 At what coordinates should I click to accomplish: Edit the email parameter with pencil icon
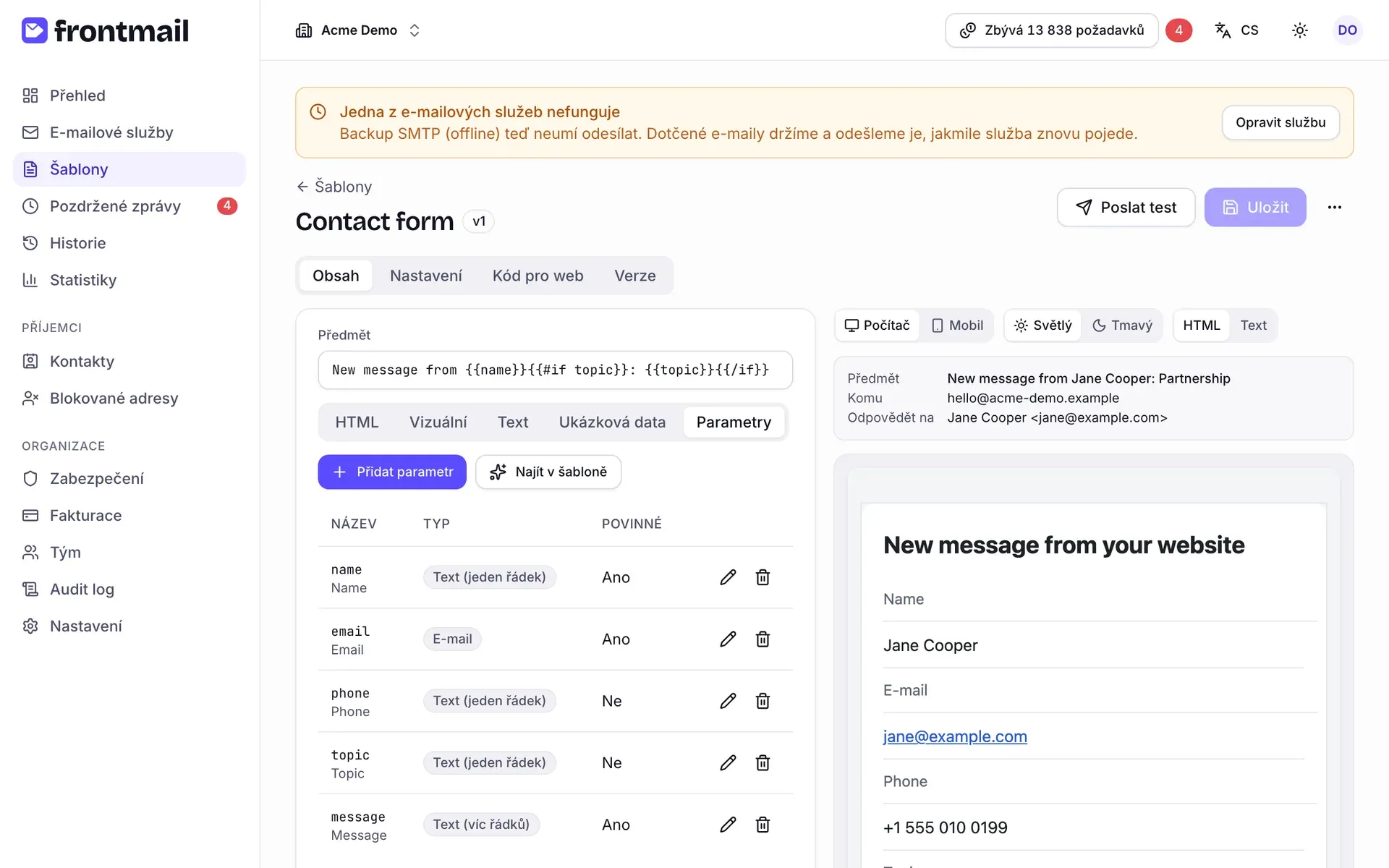tap(728, 639)
